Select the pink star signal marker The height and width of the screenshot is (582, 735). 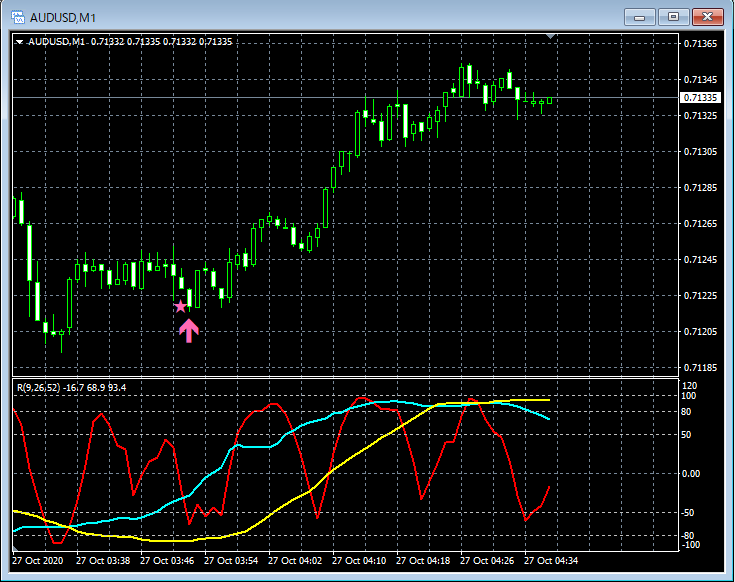pos(180,306)
